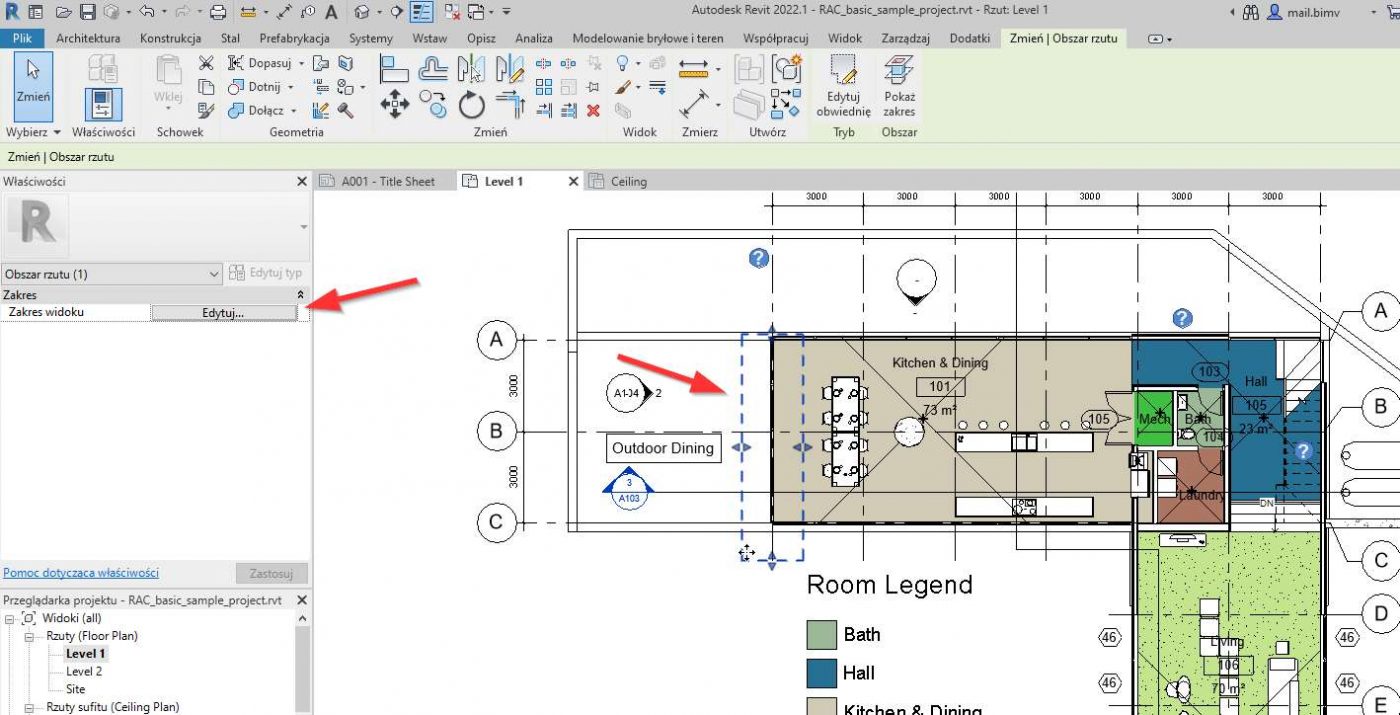Click the Edytuj obwiednię tool
The image size is (1400, 715).
pyautogui.click(x=843, y=85)
